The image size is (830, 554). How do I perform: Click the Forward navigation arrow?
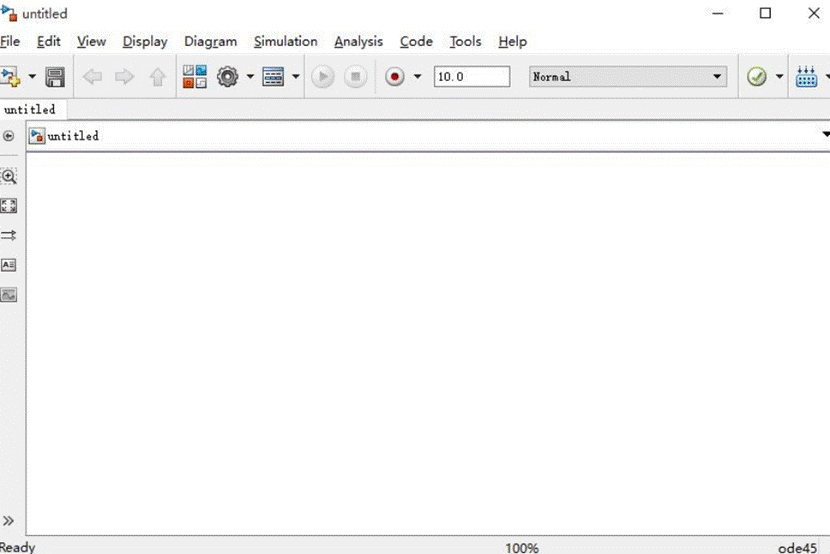point(124,77)
